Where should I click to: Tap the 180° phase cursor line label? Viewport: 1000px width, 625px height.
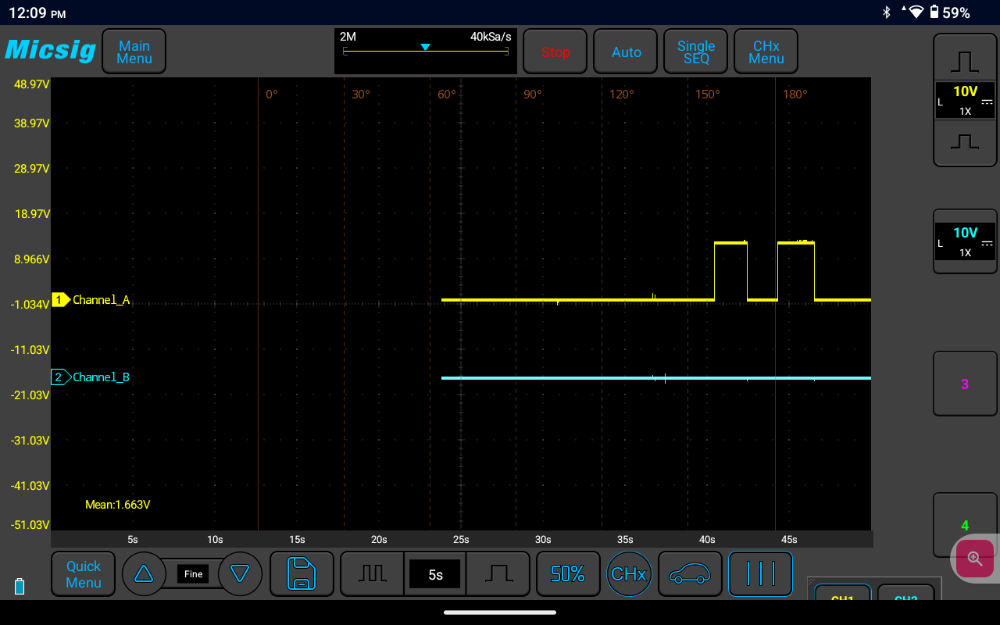795,94
